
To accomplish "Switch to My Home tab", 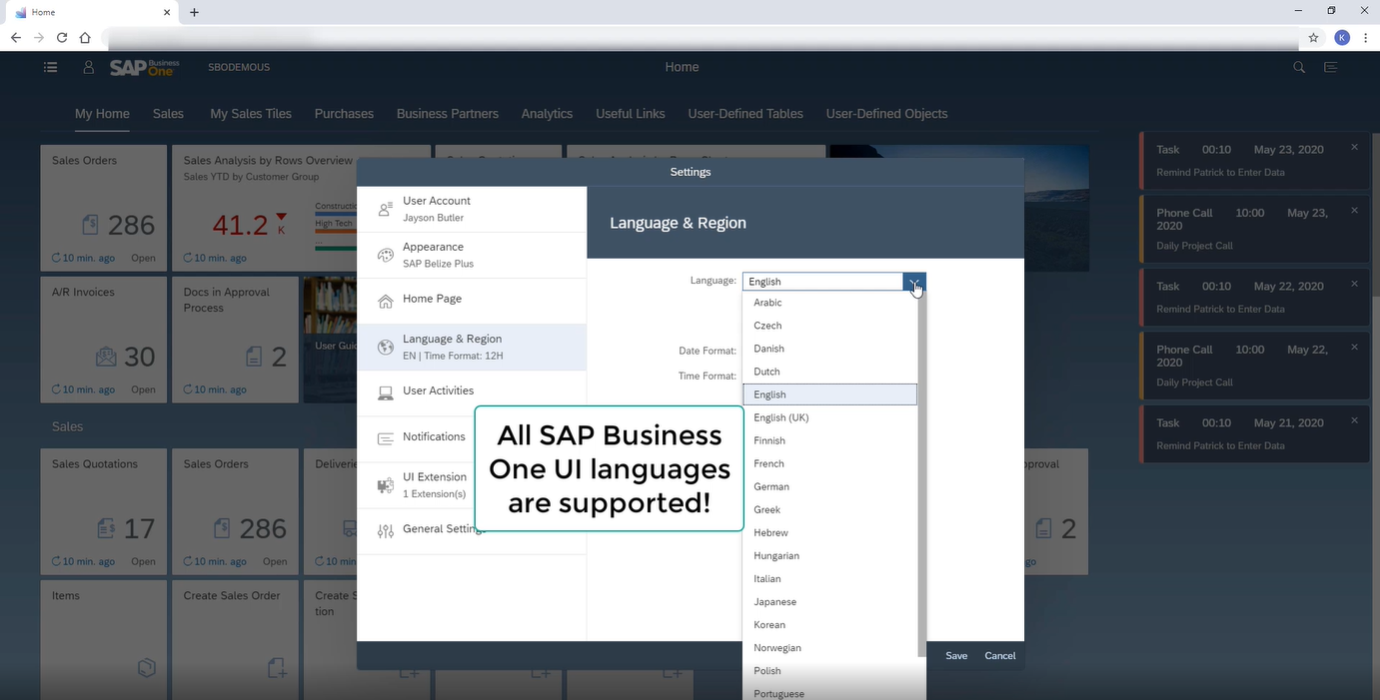I will (x=102, y=114).
